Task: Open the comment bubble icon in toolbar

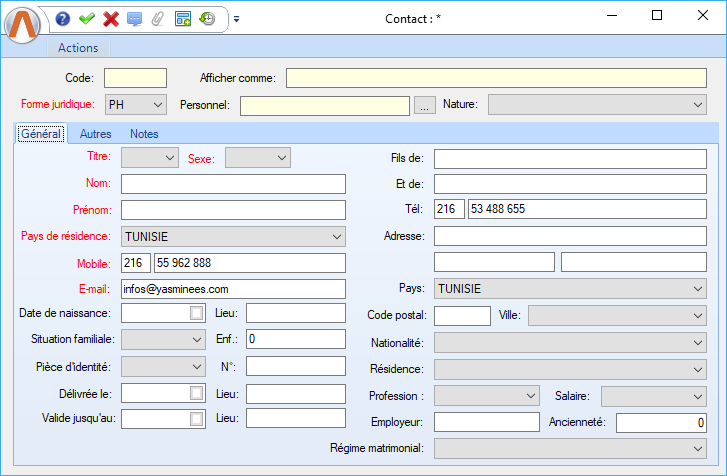Action: pos(135,18)
